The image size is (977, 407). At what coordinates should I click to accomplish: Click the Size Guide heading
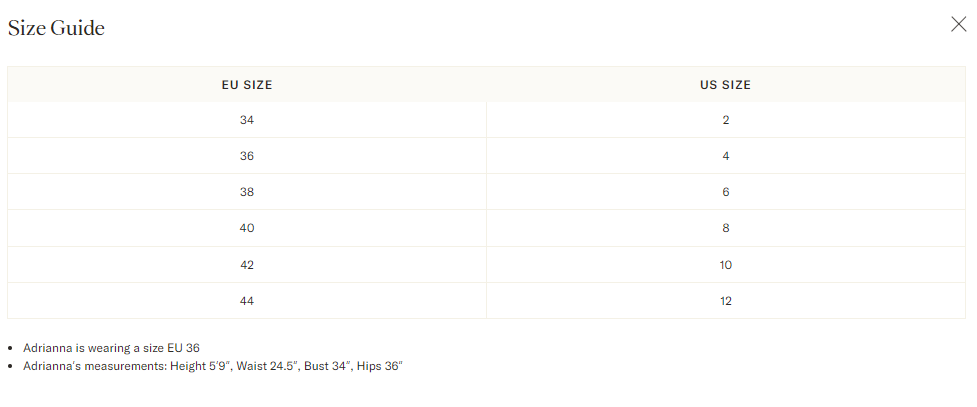pyautogui.click(x=56, y=28)
